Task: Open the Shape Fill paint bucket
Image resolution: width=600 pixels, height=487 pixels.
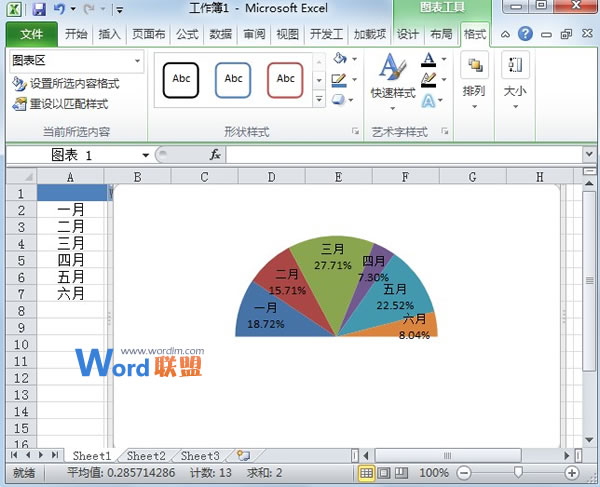Action: (x=340, y=59)
